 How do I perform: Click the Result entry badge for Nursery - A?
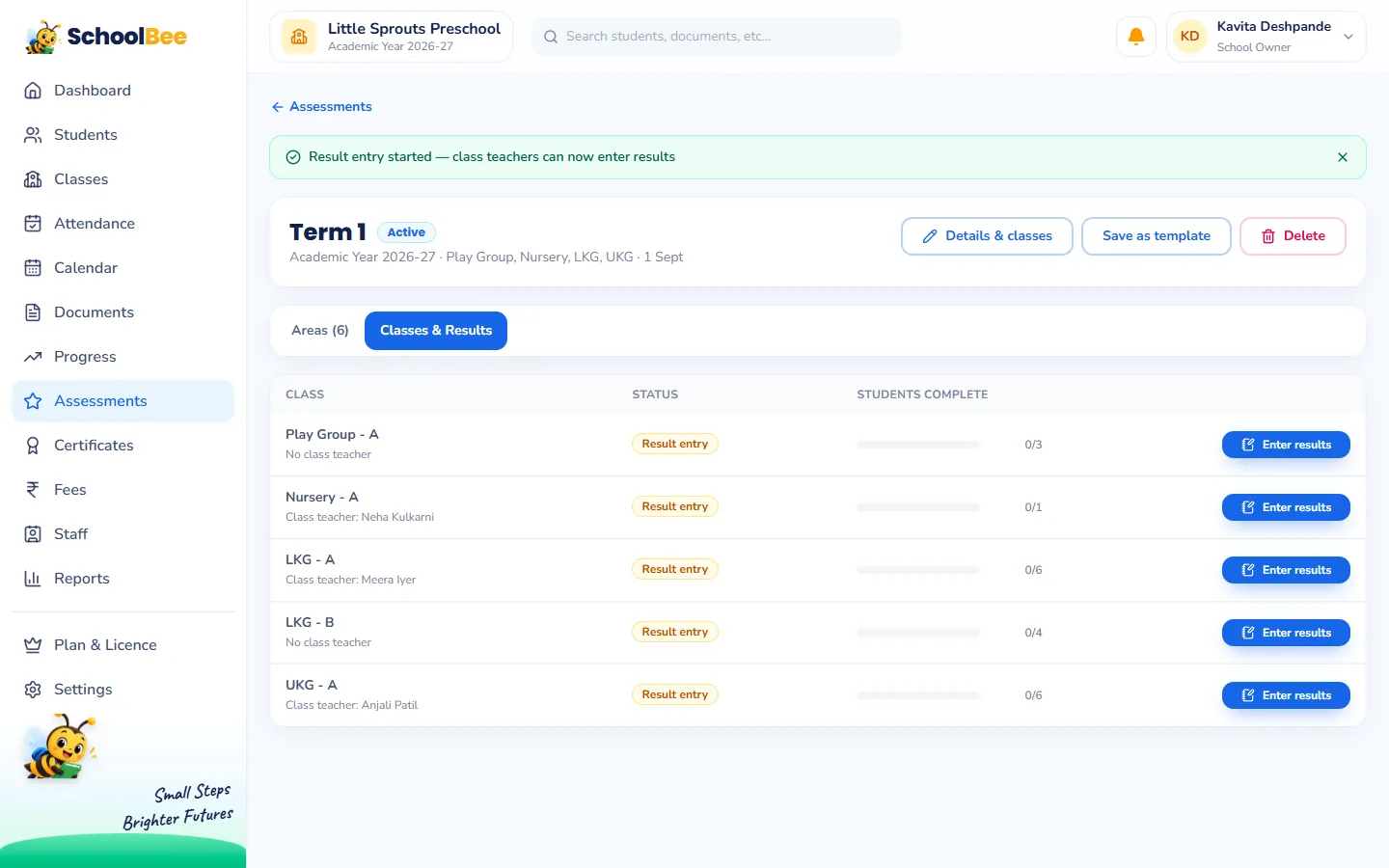675,506
